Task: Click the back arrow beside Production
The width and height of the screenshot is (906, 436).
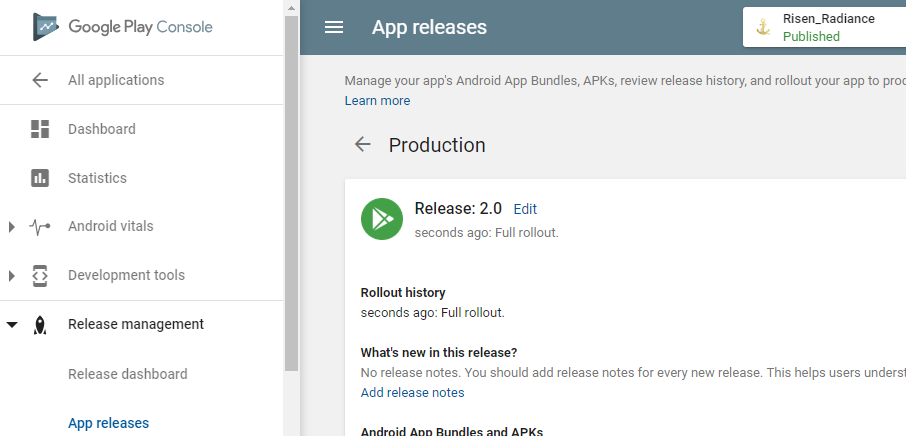Action: (362, 144)
